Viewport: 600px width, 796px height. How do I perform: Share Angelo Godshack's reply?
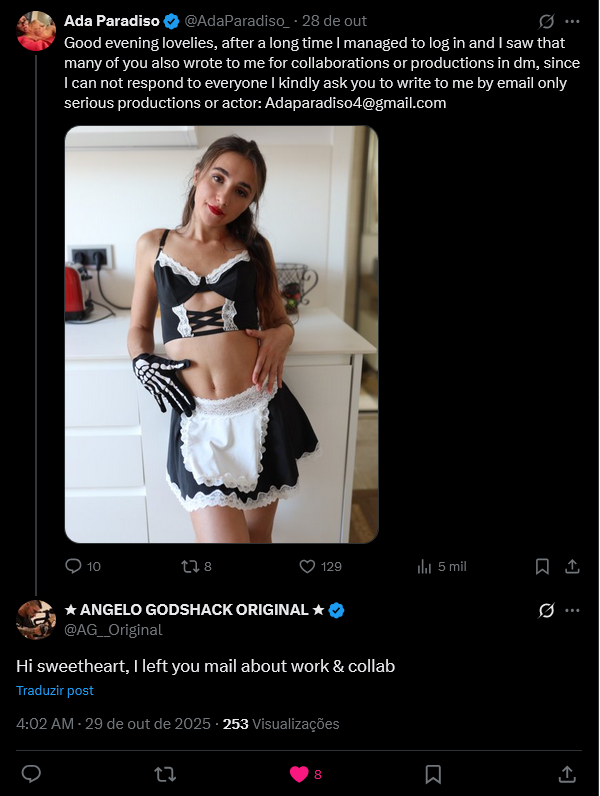(566, 774)
